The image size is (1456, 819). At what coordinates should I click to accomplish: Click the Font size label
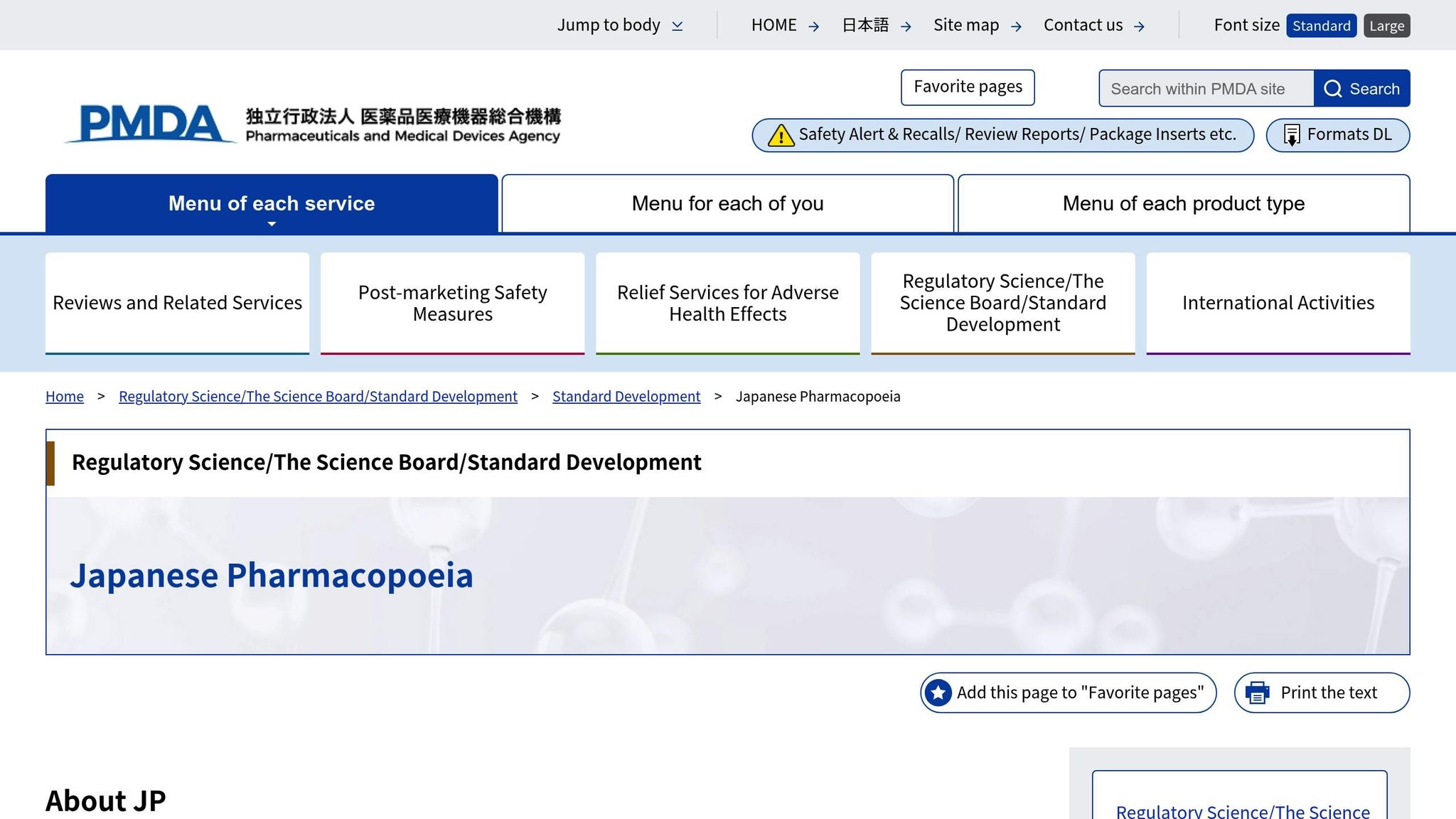click(1246, 26)
